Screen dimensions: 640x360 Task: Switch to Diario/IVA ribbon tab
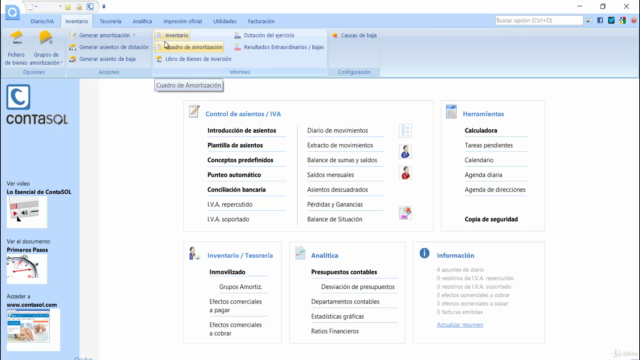coord(42,21)
